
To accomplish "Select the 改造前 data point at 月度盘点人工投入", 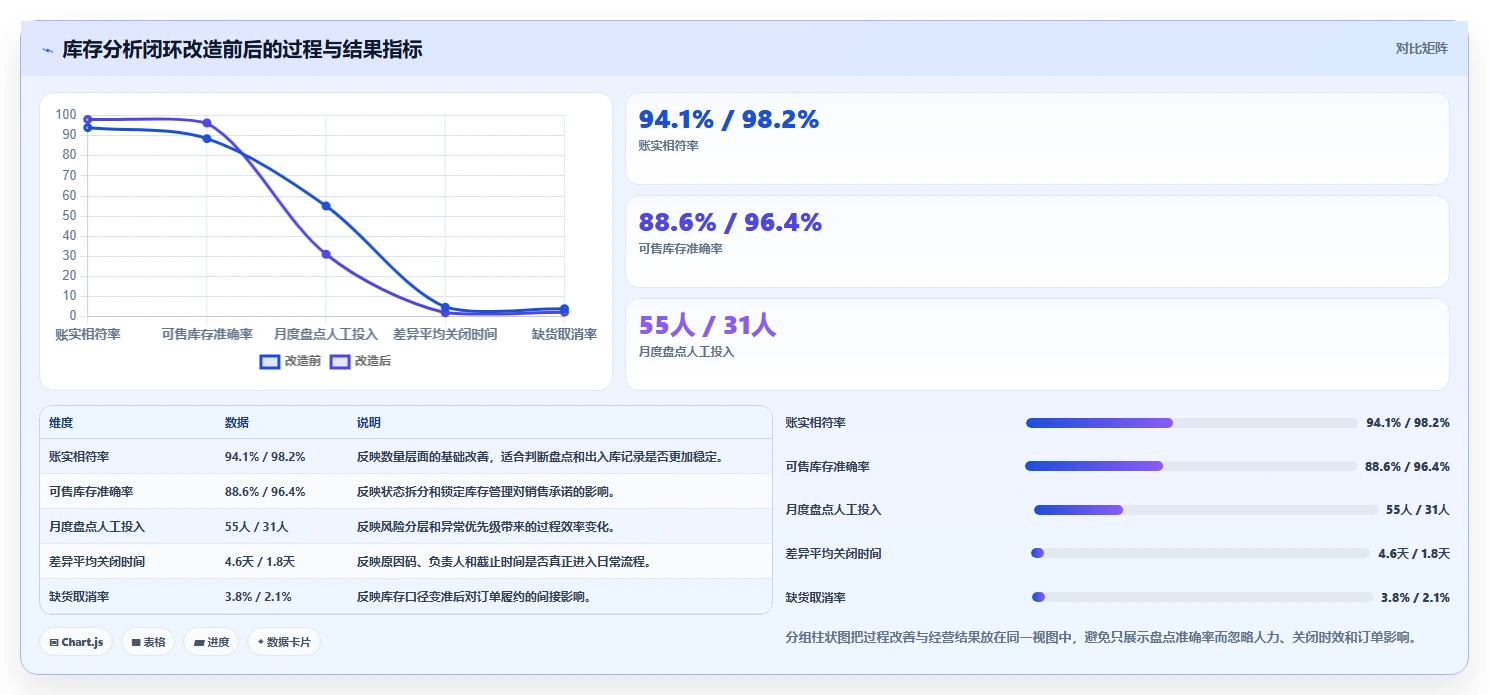I will pyautogui.click(x=326, y=206).
